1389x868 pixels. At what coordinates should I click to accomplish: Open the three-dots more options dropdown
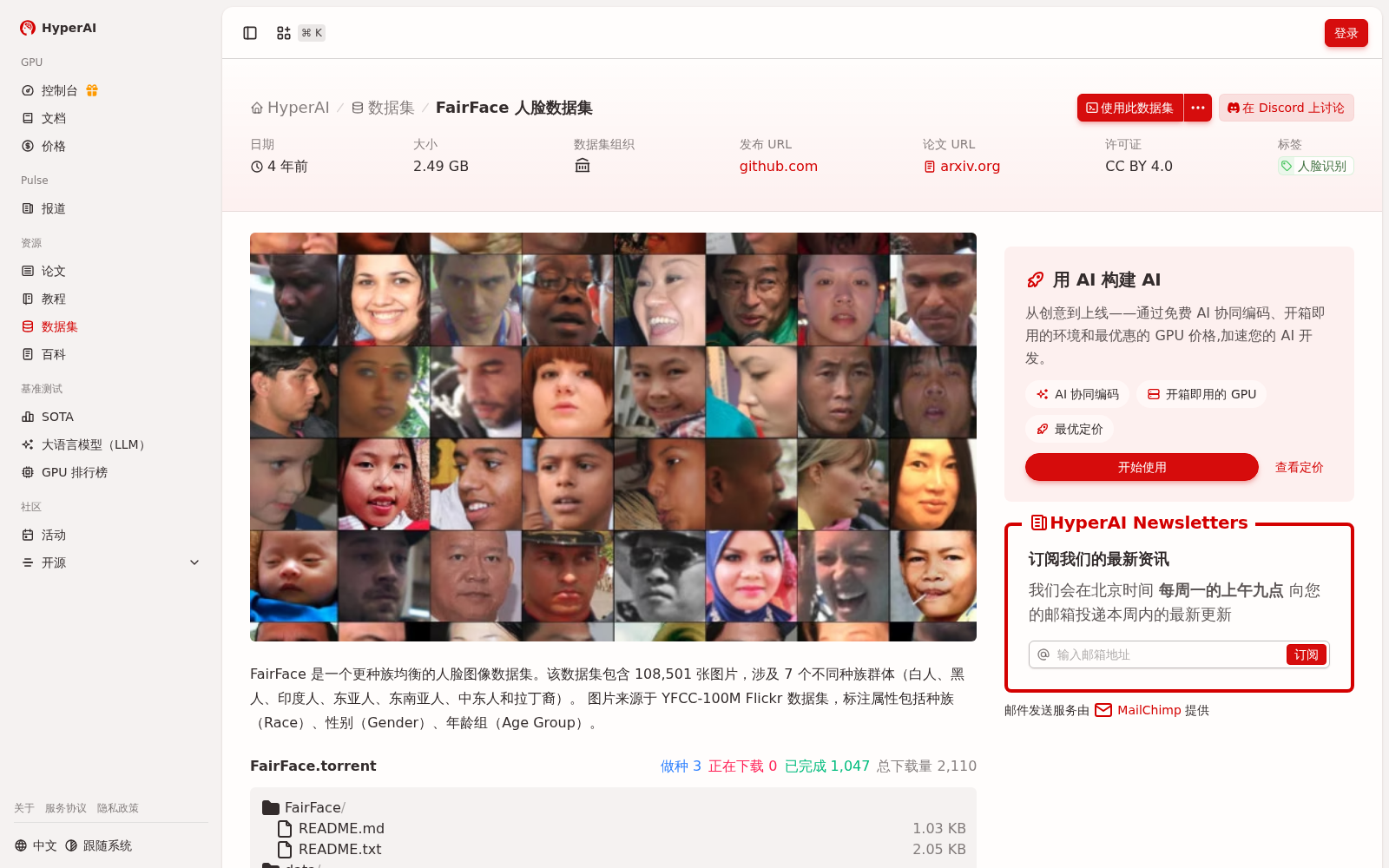tap(1198, 108)
